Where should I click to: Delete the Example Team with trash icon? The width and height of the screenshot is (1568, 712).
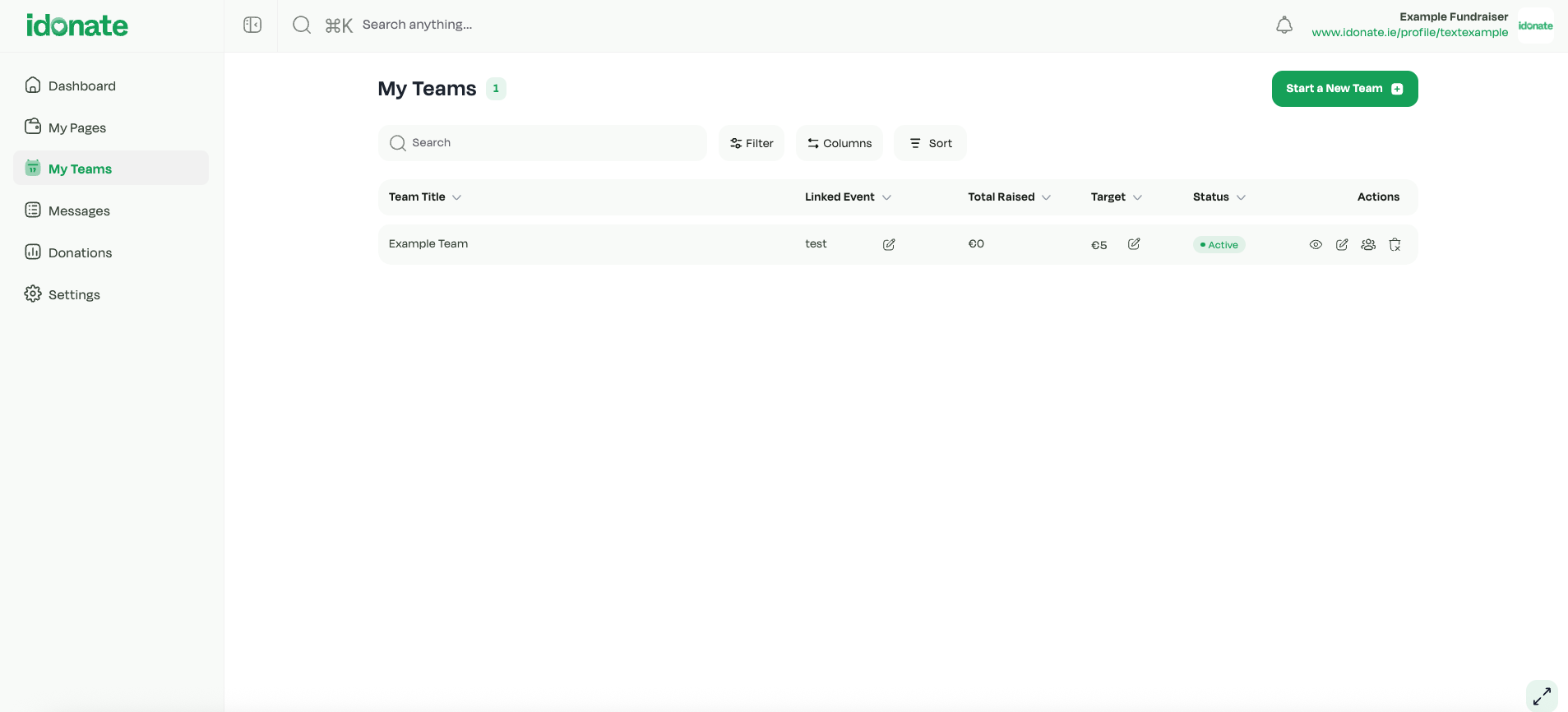[x=1395, y=245]
